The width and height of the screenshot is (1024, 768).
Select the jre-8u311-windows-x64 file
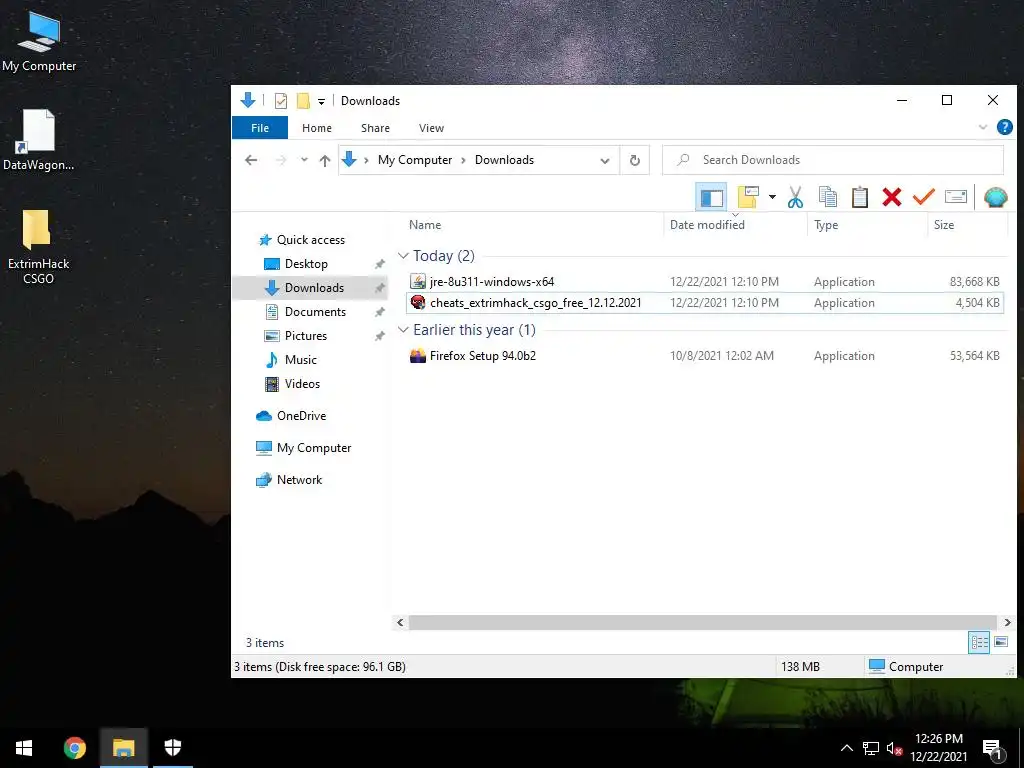click(704, 281)
